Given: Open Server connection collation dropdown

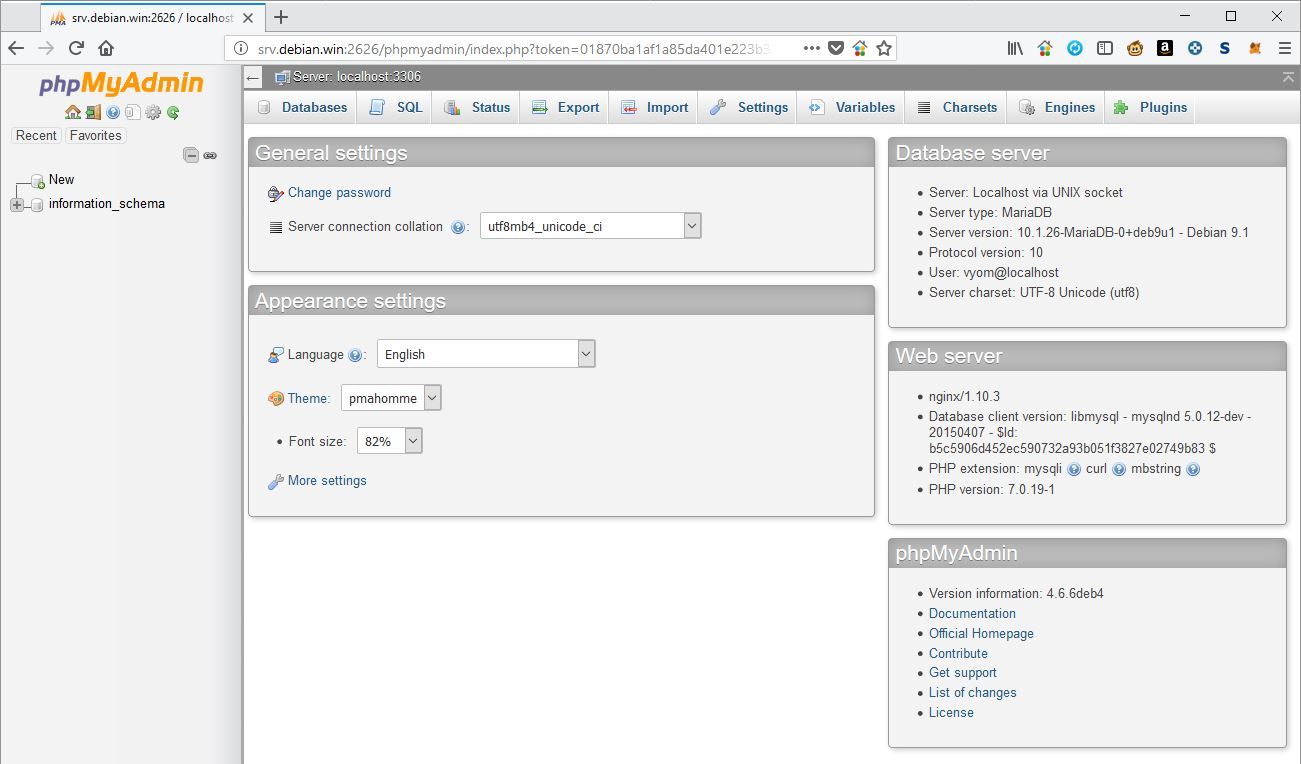Looking at the screenshot, I should (590, 226).
